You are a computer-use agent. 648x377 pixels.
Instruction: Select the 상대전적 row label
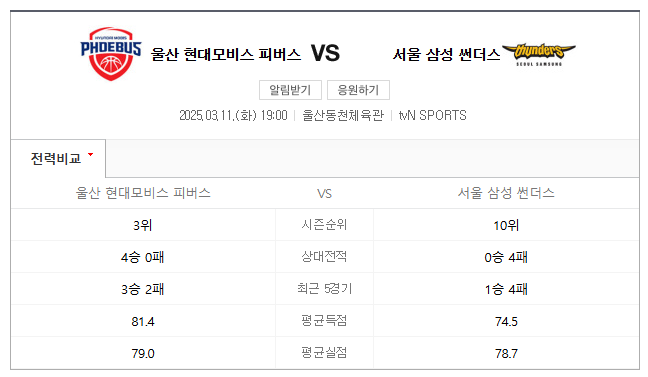[324, 256]
